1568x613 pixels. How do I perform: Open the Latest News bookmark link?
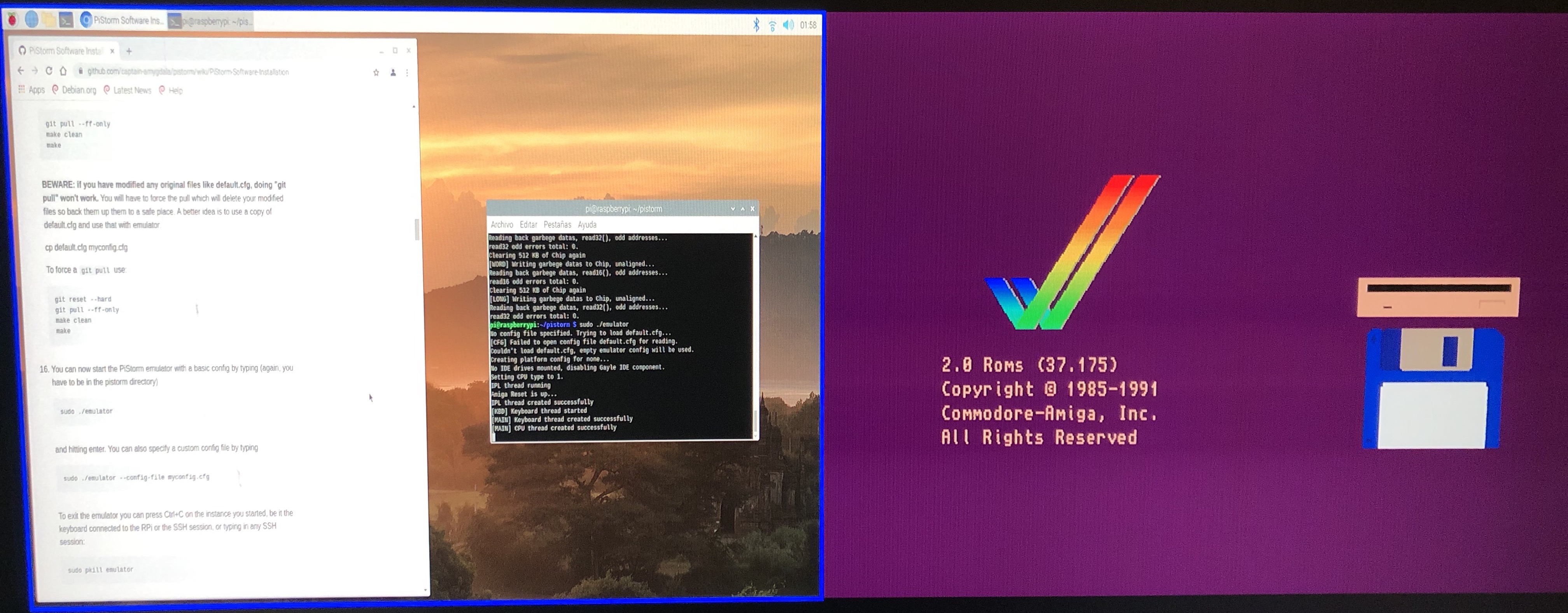[x=131, y=90]
